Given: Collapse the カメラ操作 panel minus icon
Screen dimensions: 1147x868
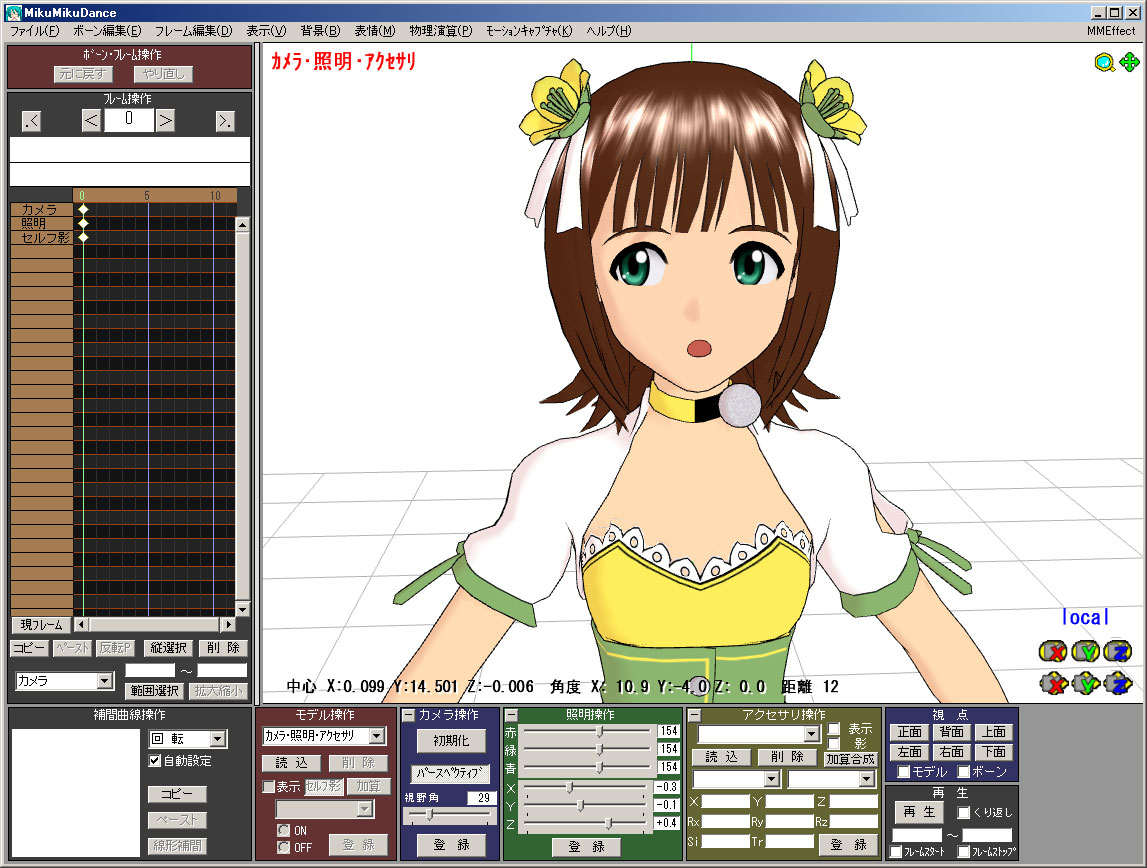Looking at the screenshot, I should click(x=409, y=715).
